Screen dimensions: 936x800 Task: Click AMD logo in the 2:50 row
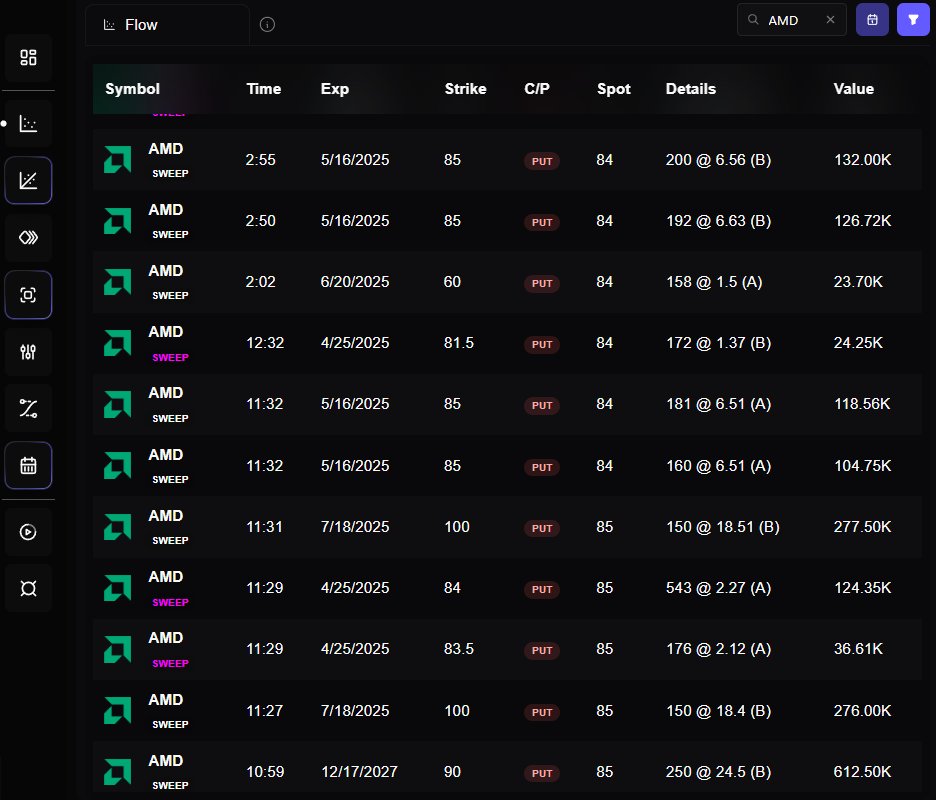(118, 221)
